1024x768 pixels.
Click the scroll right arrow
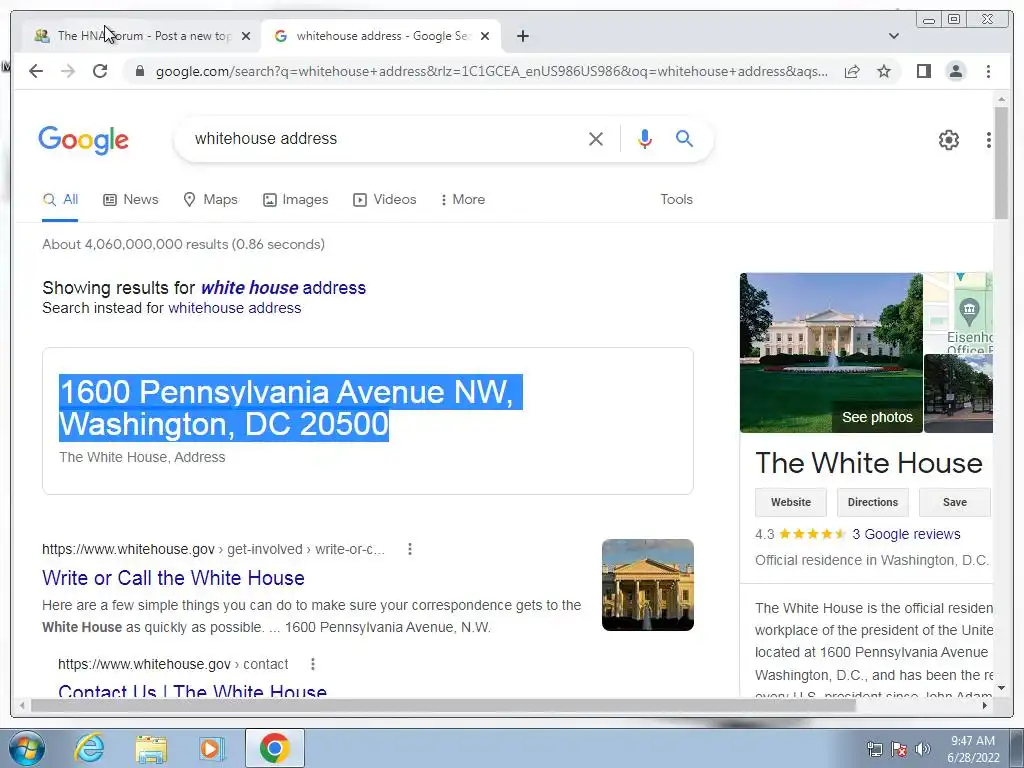point(985,705)
